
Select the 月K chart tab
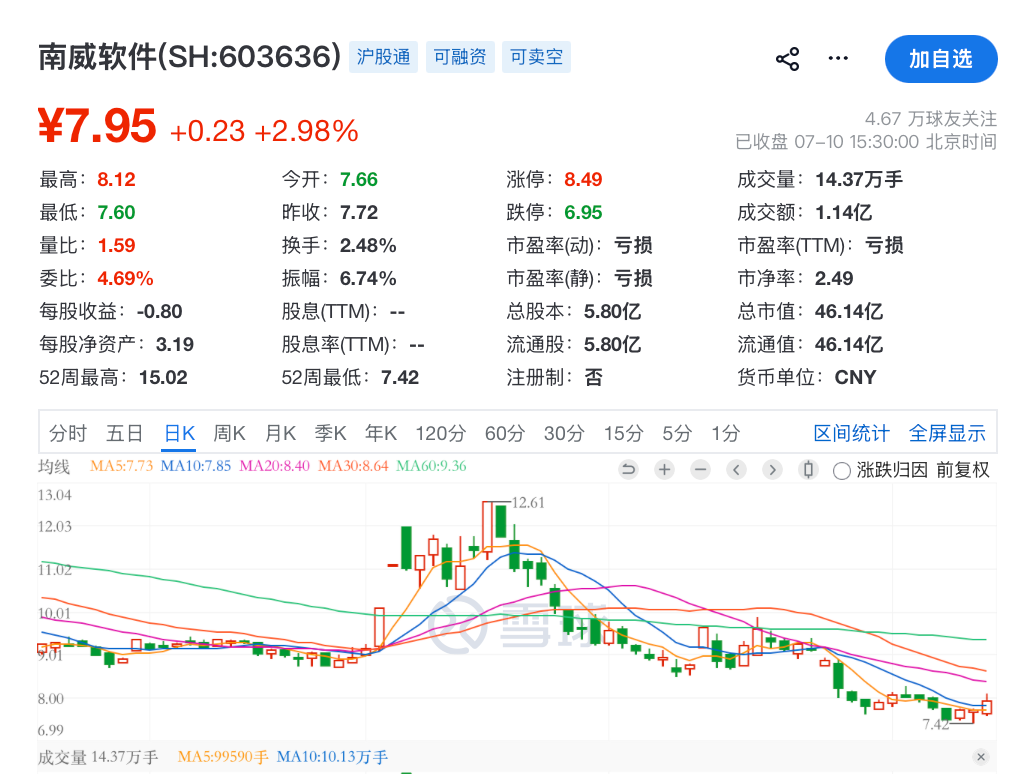280,433
